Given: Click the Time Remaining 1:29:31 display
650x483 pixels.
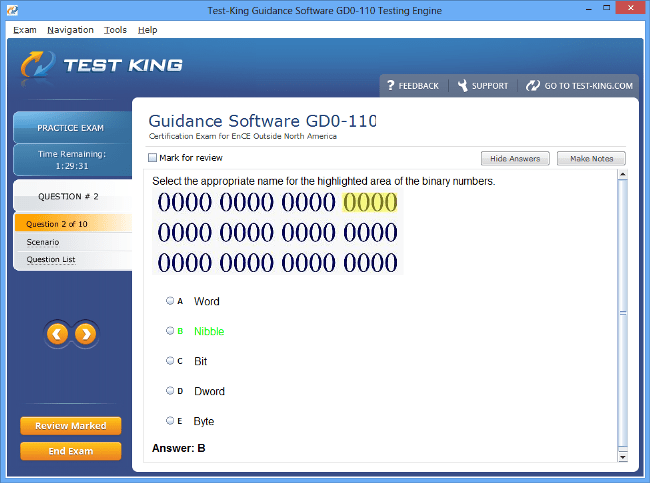Looking at the screenshot, I should tap(72, 160).
